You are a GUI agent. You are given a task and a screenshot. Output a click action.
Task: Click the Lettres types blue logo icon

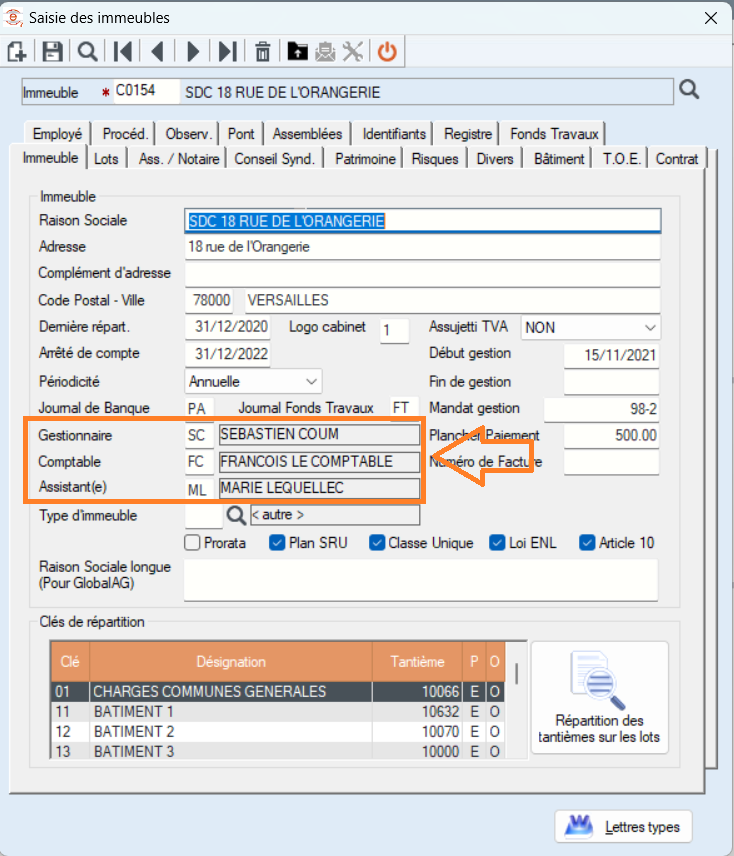(x=578, y=826)
